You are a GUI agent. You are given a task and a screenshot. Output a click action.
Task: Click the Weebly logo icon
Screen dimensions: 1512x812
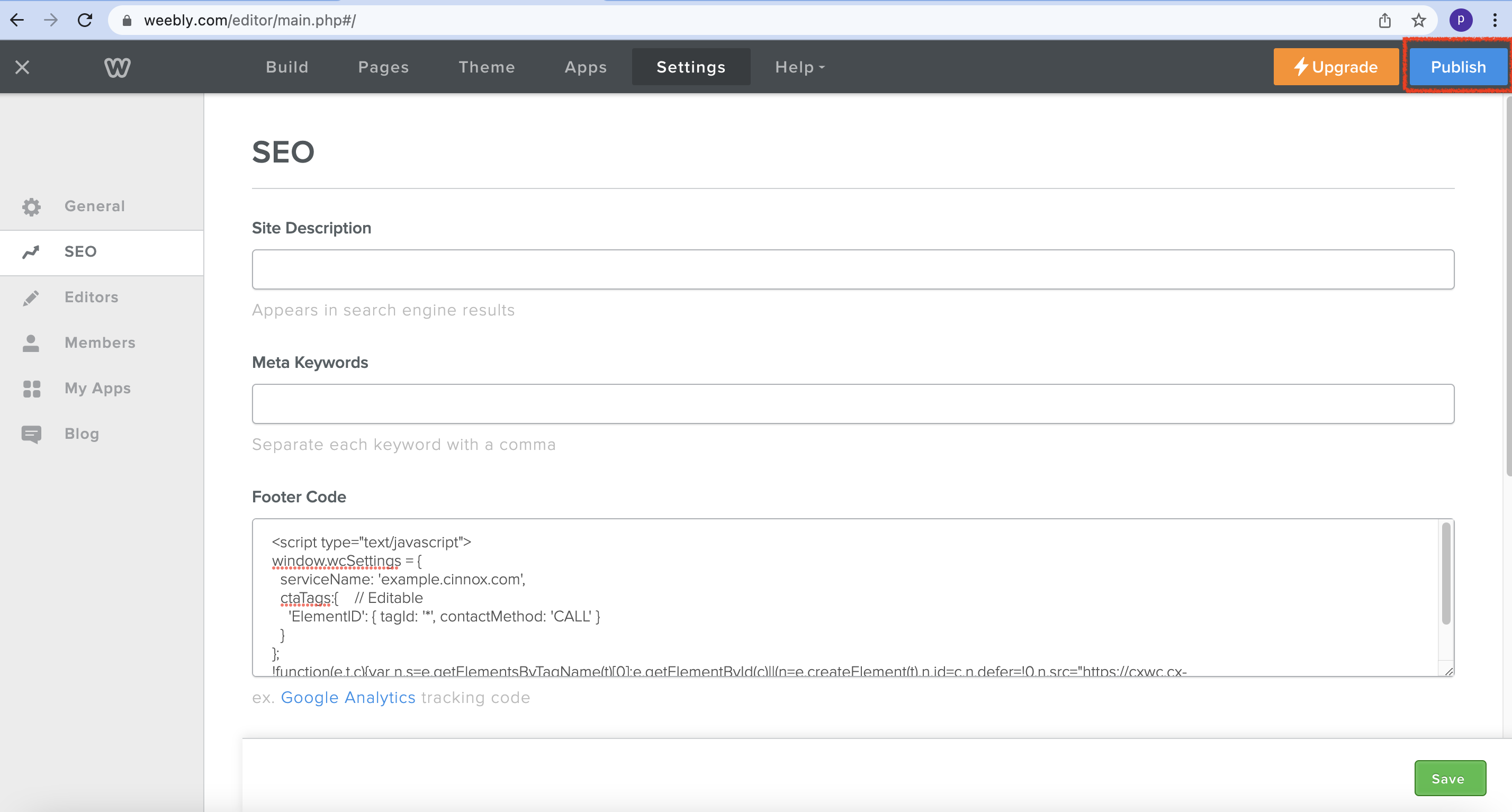coord(117,67)
